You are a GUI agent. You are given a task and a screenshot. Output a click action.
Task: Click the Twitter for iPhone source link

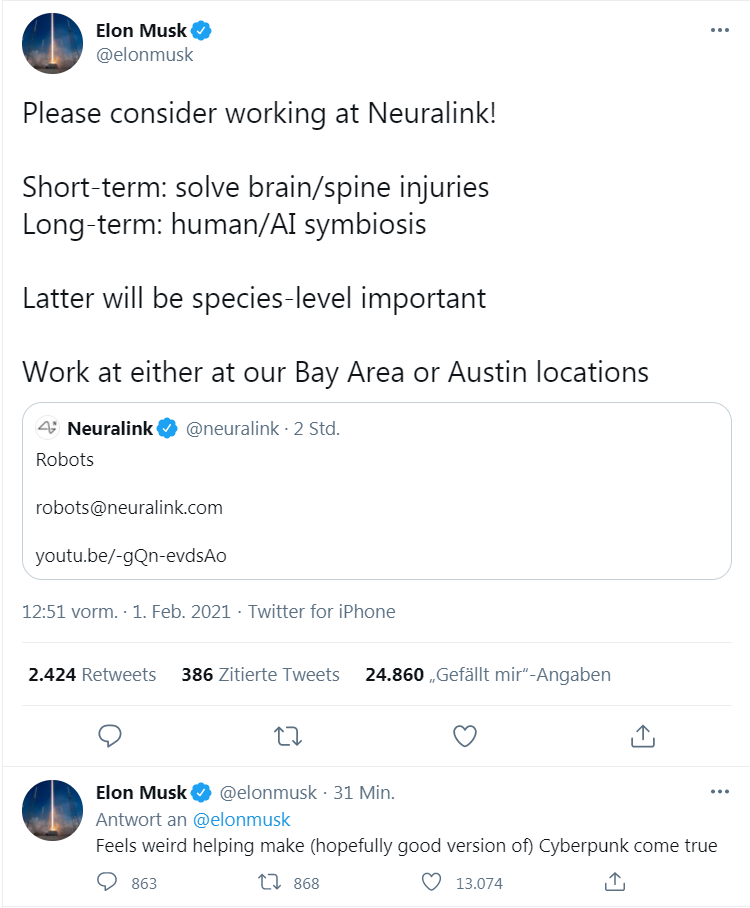tap(322, 612)
